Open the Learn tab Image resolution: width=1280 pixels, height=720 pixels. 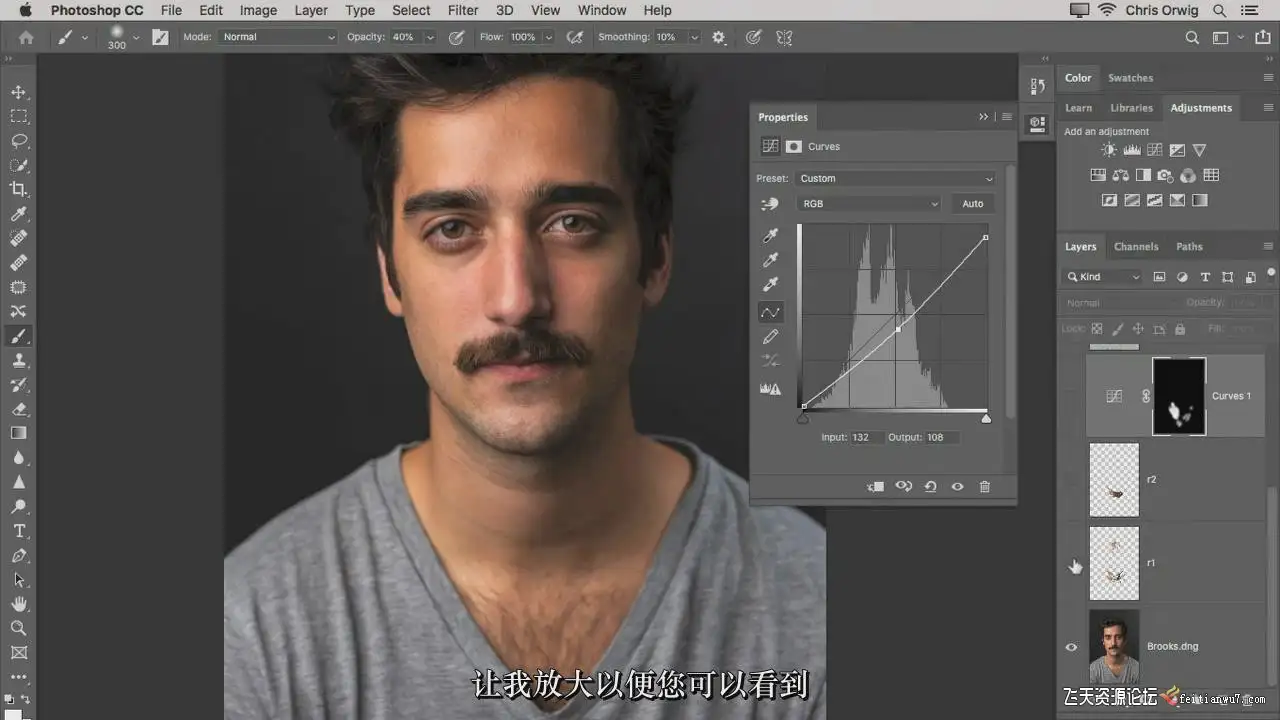coord(1078,108)
